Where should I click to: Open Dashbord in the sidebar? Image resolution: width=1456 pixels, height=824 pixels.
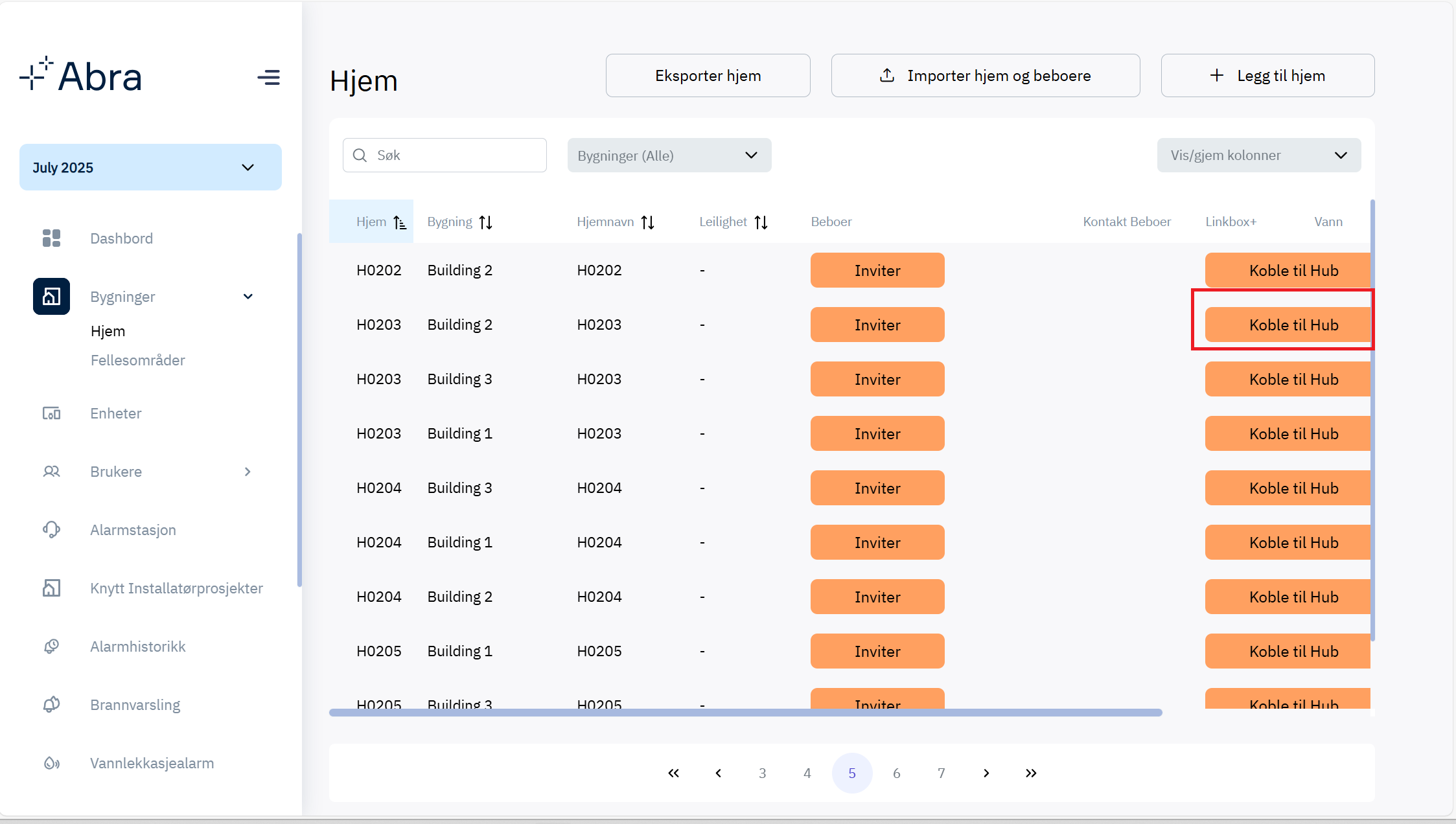(121, 238)
